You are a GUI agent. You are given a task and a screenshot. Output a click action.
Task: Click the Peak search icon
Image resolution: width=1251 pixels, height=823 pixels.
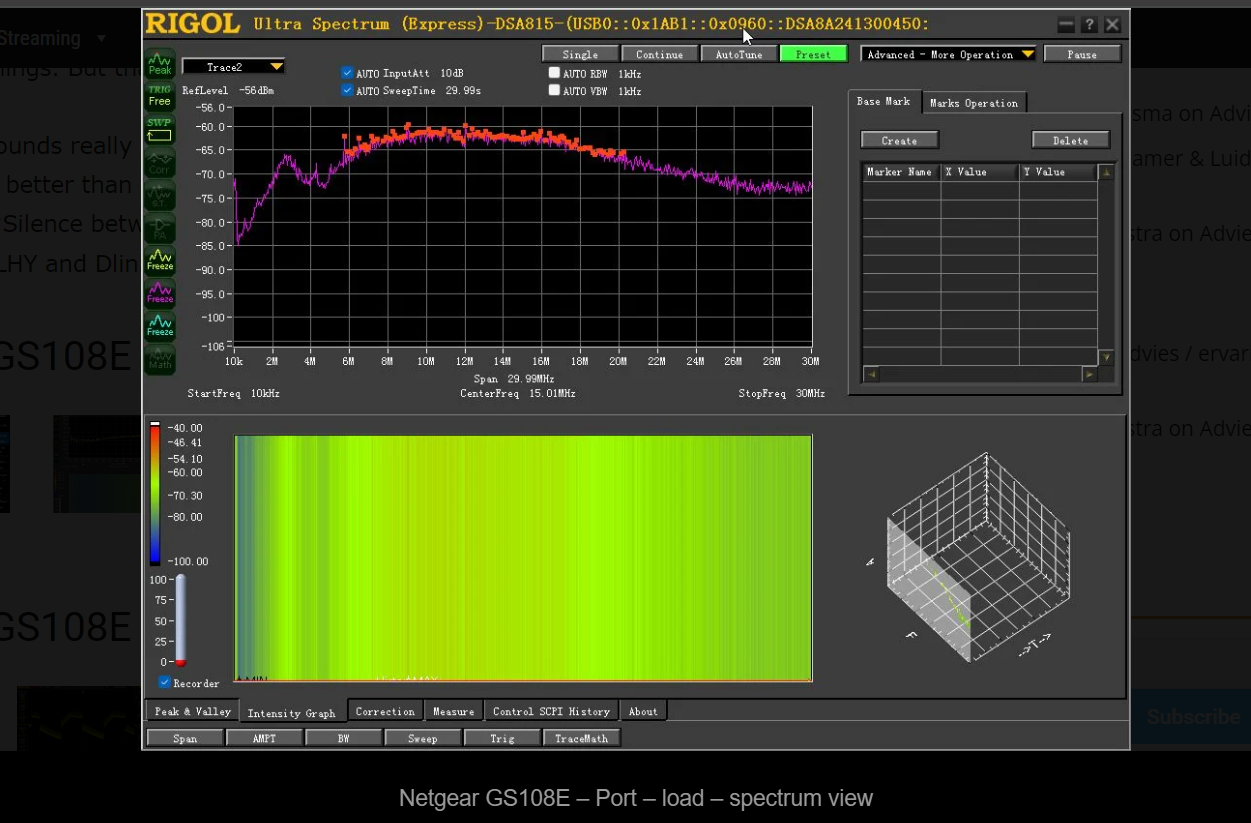pos(160,64)
